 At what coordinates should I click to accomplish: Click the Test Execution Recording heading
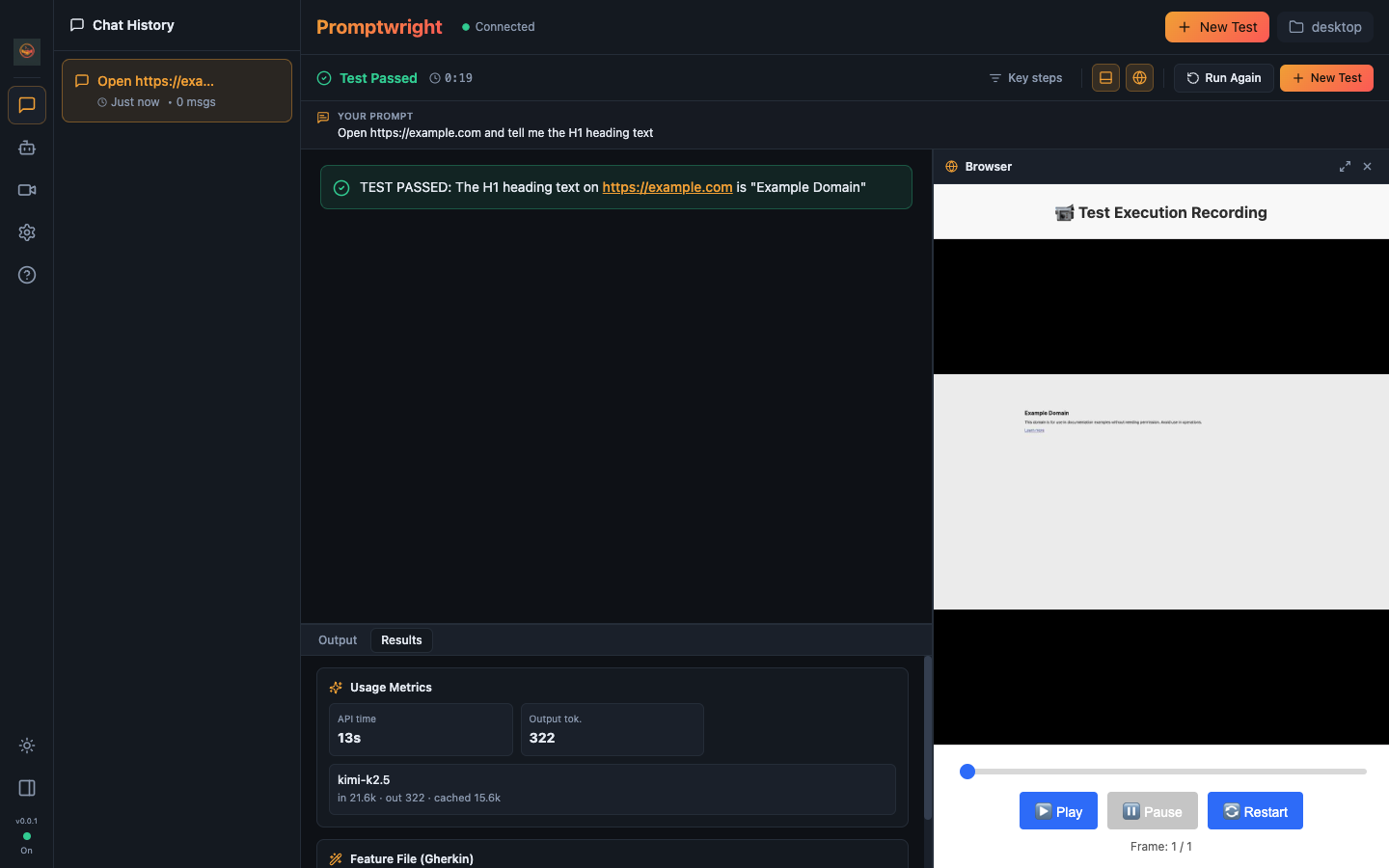pyautogui.click(x=1161, y=212)
